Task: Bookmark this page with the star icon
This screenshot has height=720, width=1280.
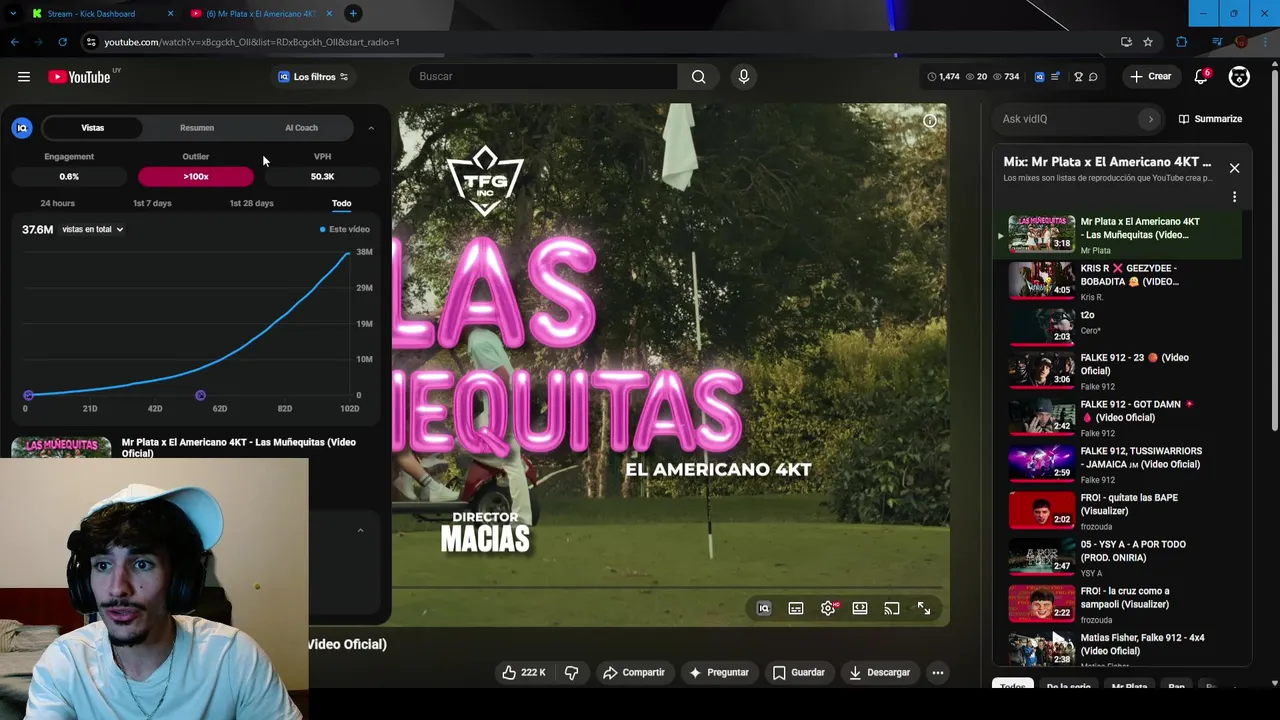Action: click(x=1148, y=42)
